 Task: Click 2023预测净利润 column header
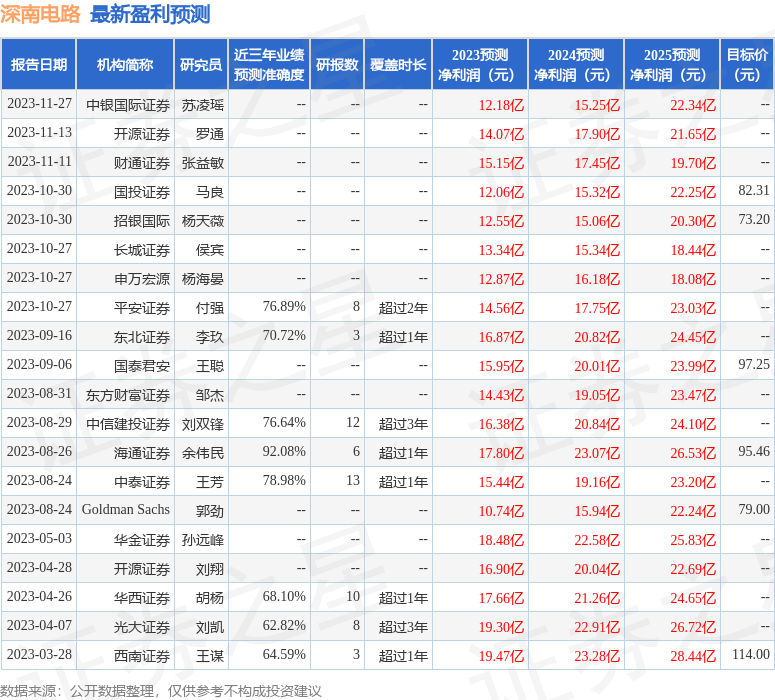(x=480, y=64)
